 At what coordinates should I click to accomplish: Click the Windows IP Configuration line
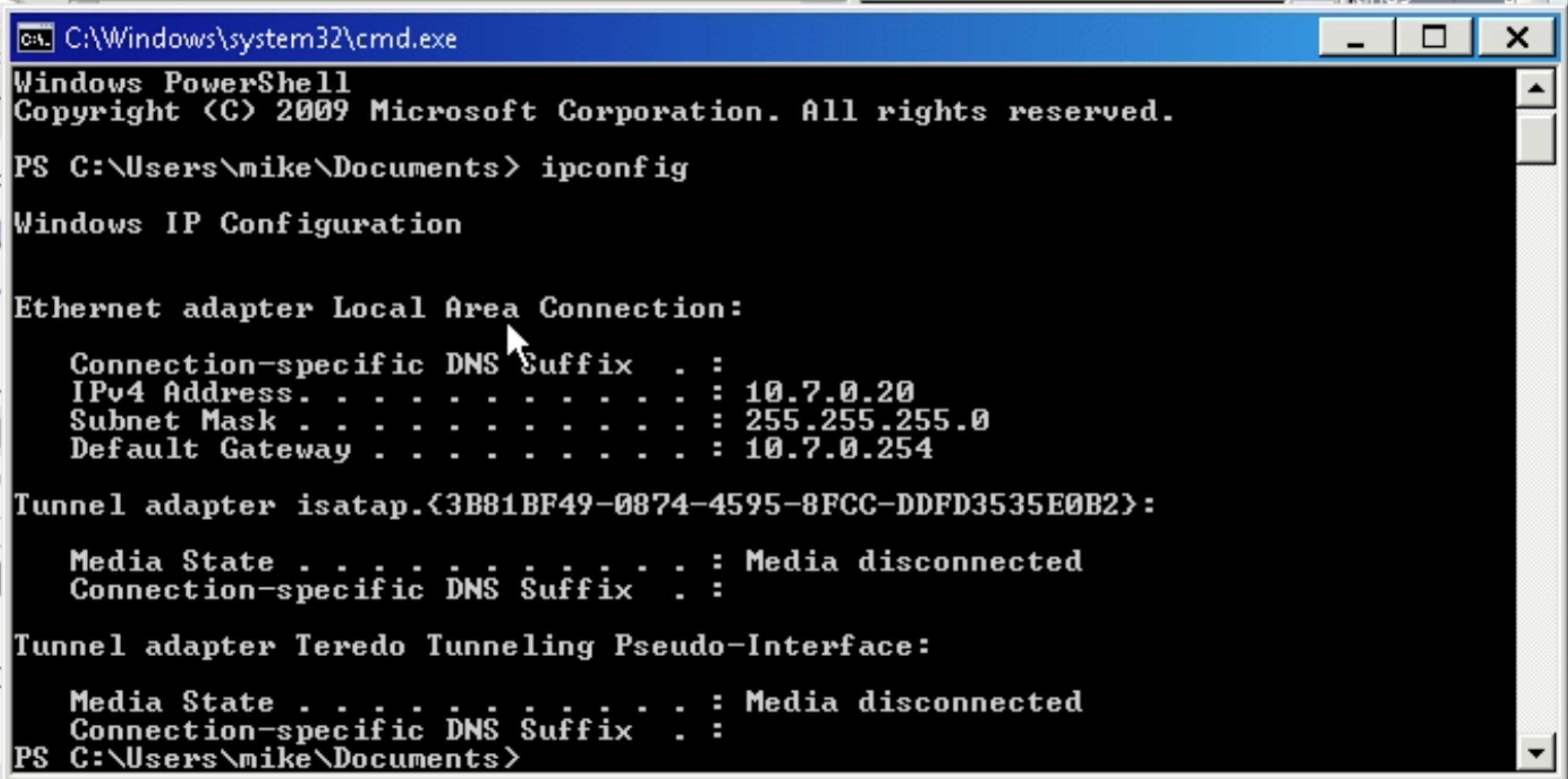(237, 224)
